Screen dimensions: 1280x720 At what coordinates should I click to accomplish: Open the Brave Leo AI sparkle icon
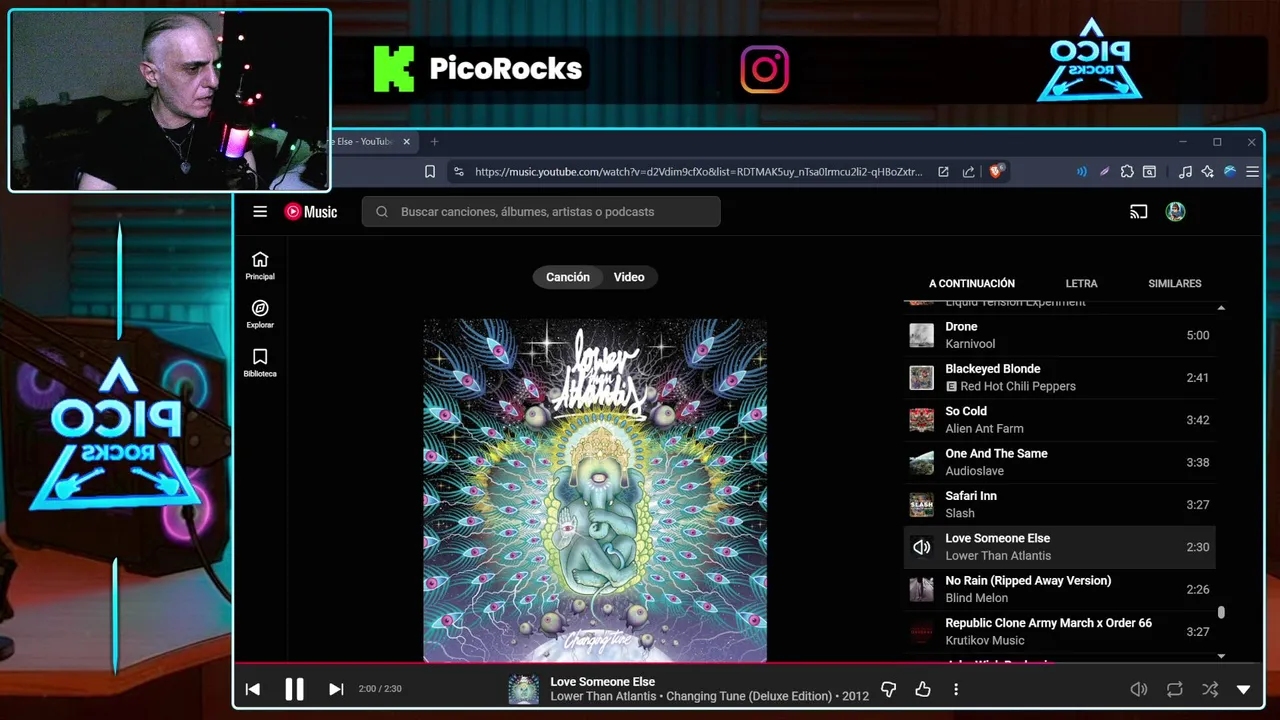click(x=1207, y=172)
